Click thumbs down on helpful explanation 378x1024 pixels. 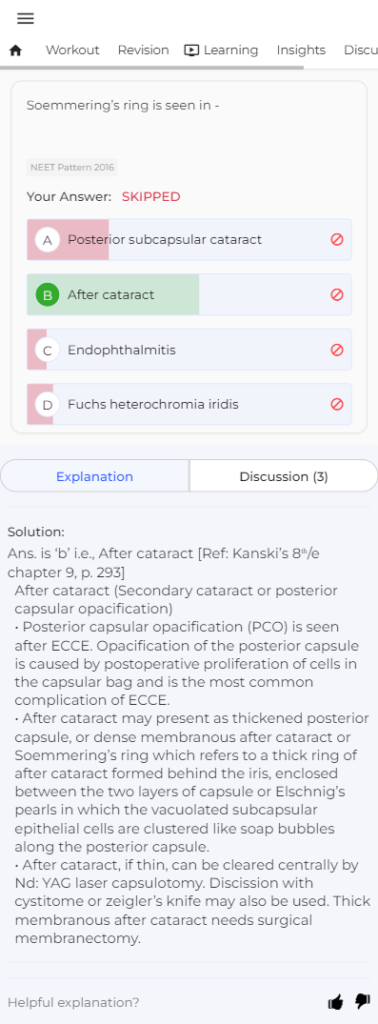pyautogui.click(x=362, y=1002)
